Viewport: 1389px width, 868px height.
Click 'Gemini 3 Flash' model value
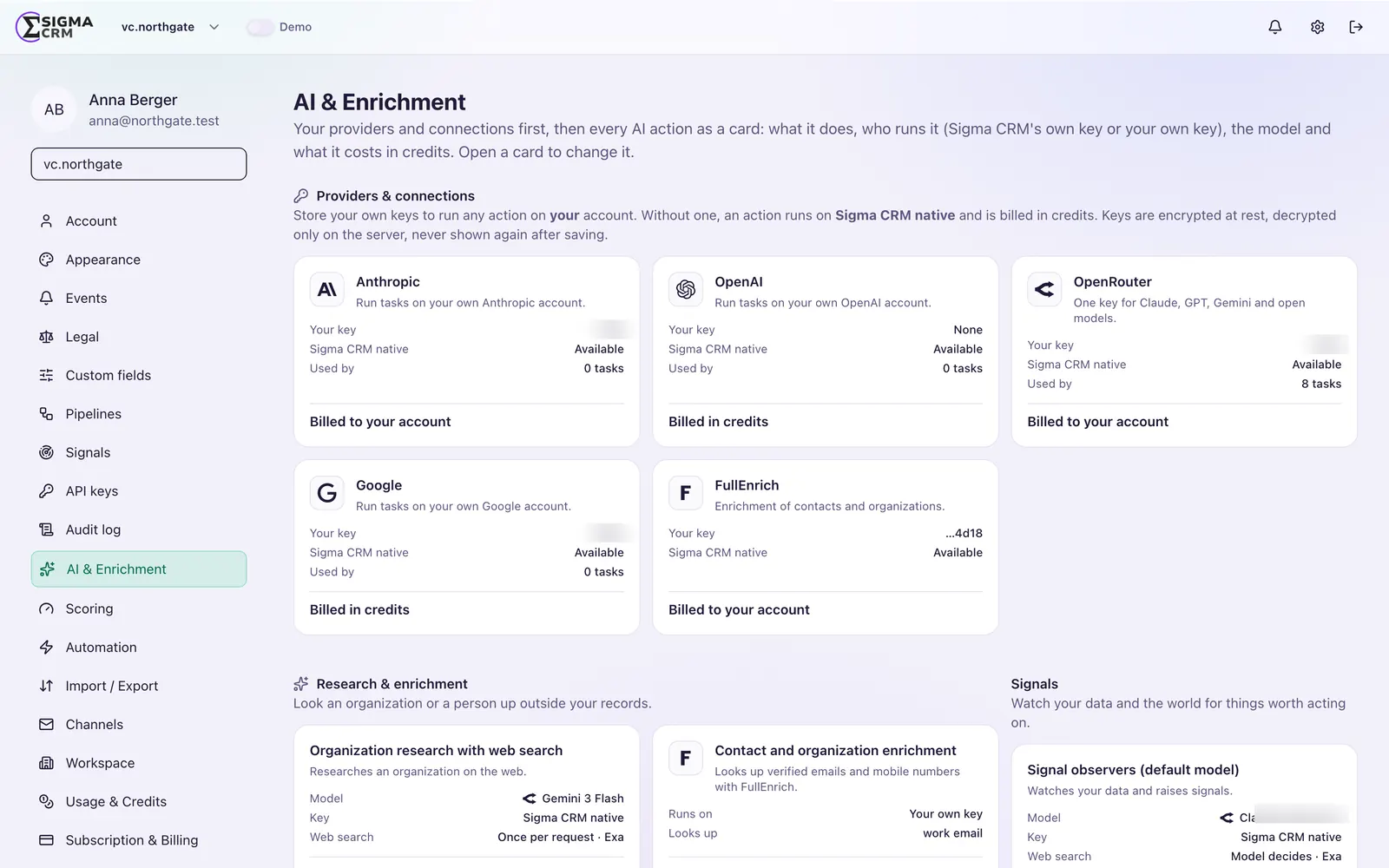(x=583, y=799)
